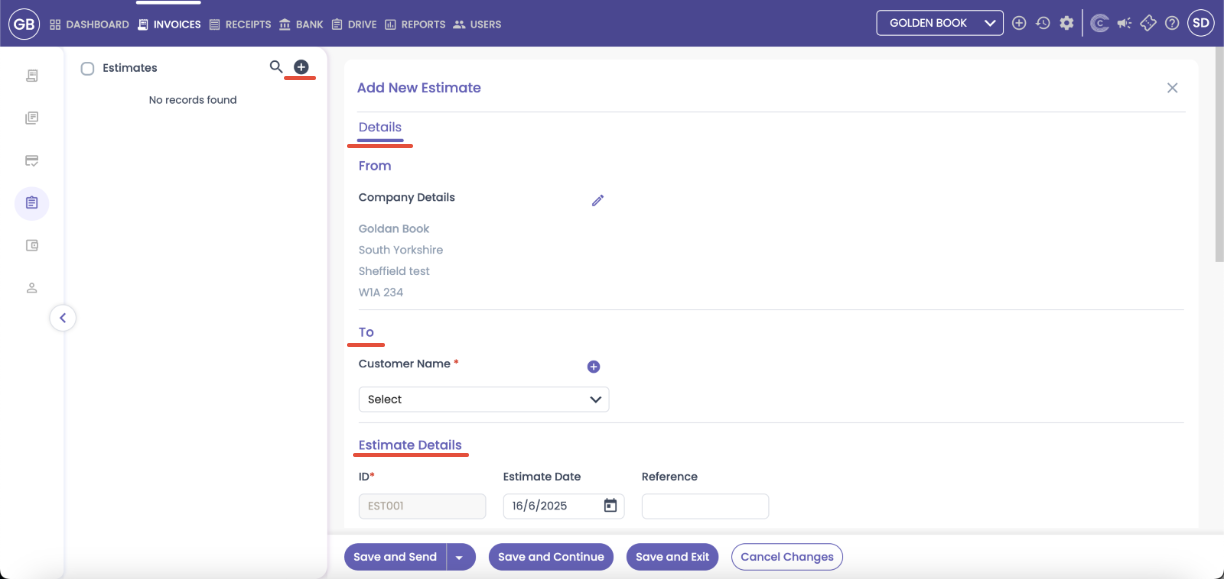Search estimates with the magnifier icon

(276, 67)
